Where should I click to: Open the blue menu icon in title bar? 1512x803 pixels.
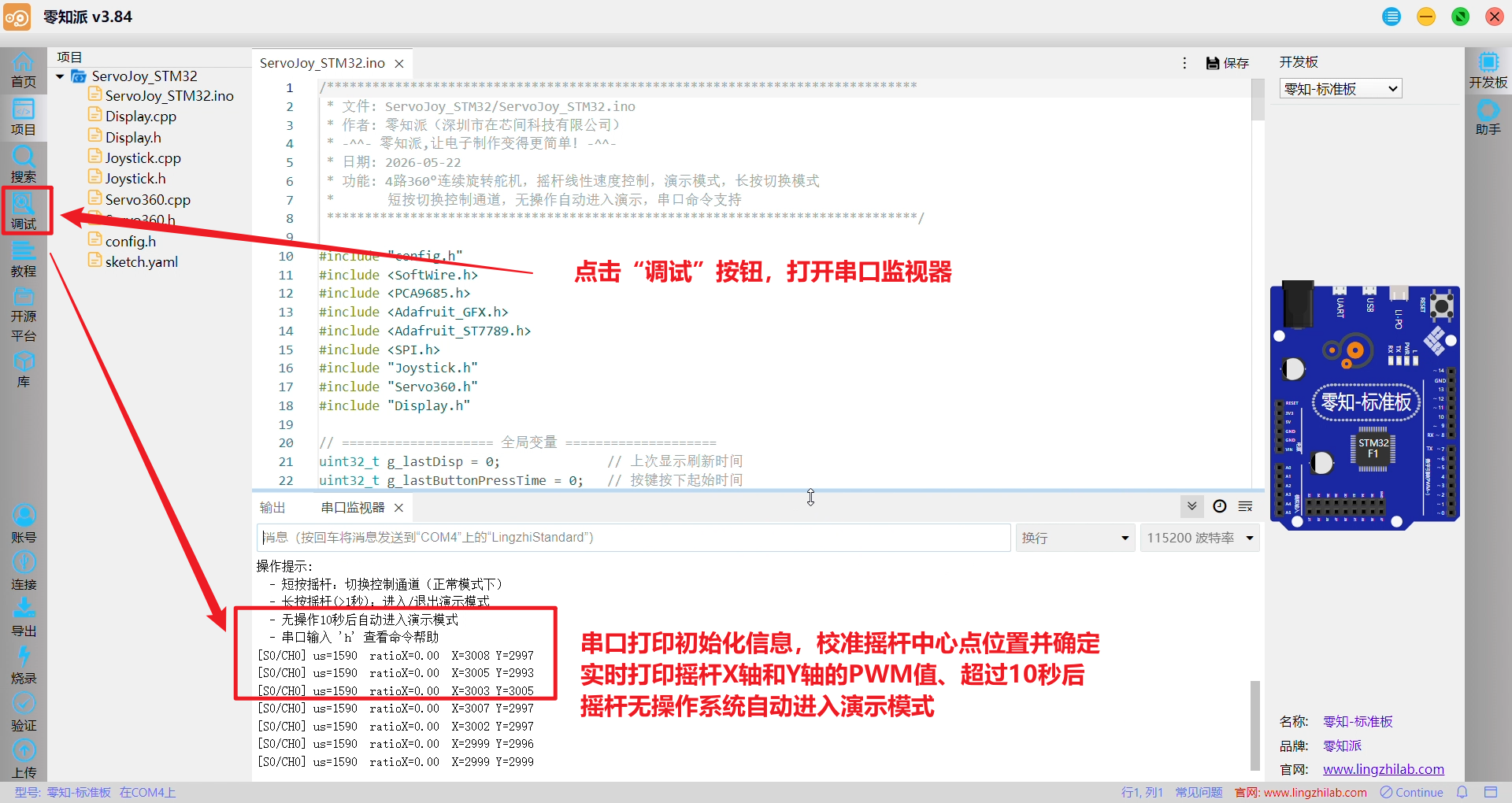[x=1392, y=17]
